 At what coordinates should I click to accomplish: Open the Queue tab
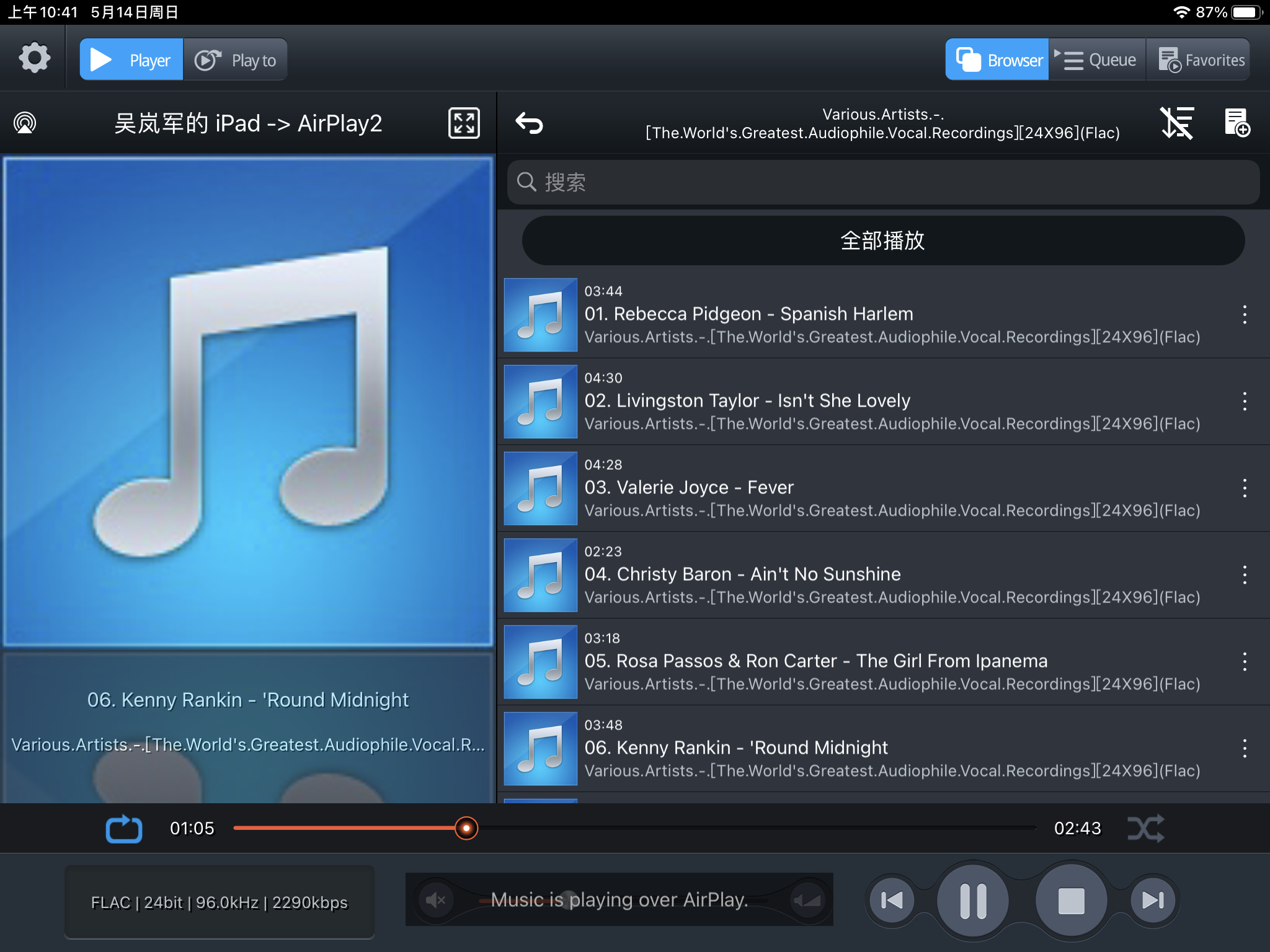pos(1097,59)
